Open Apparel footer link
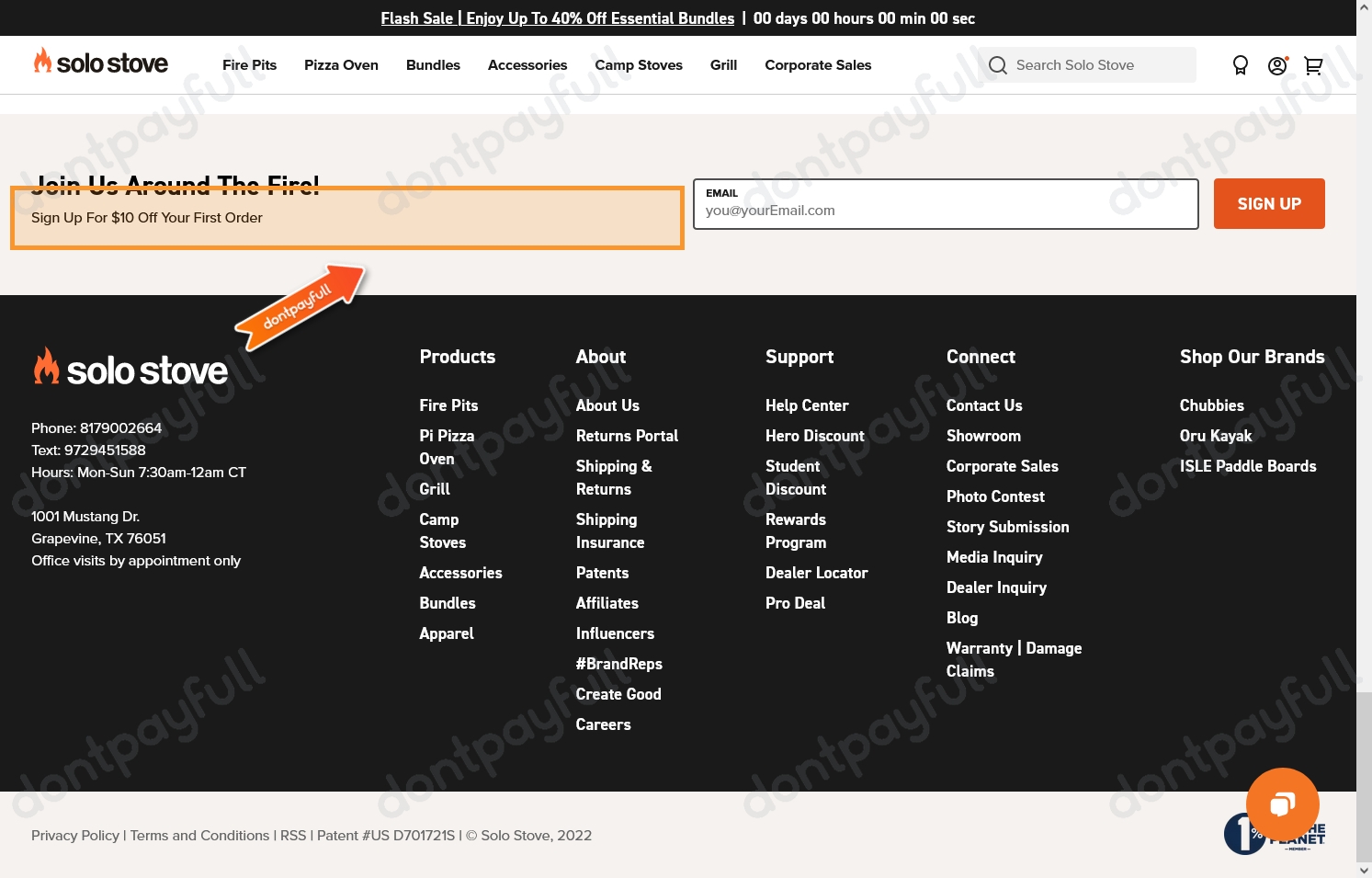The width and height of the screenshot is (1372, 878). (x=447, y=633)
